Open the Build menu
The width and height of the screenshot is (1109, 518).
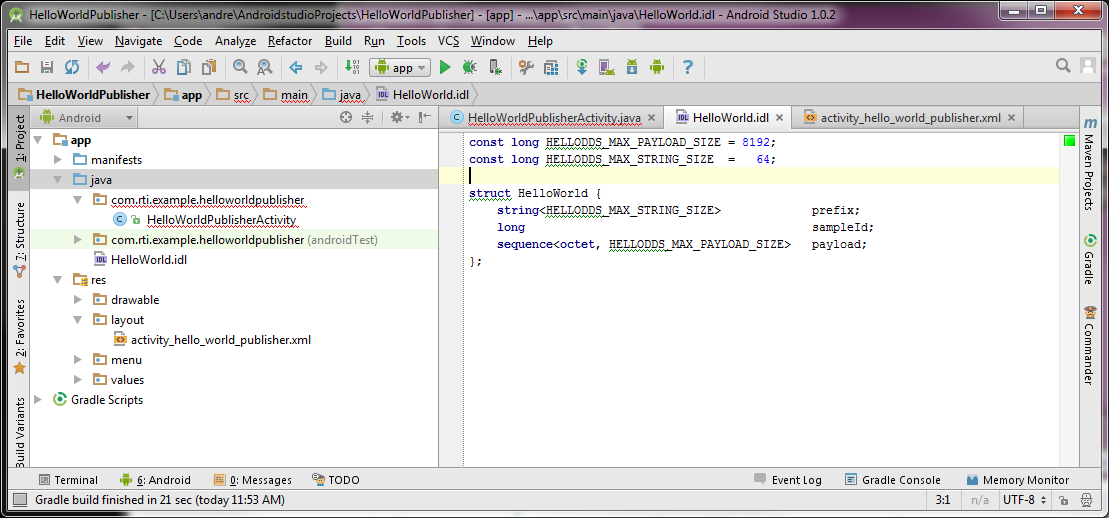[x=338, y=41]
